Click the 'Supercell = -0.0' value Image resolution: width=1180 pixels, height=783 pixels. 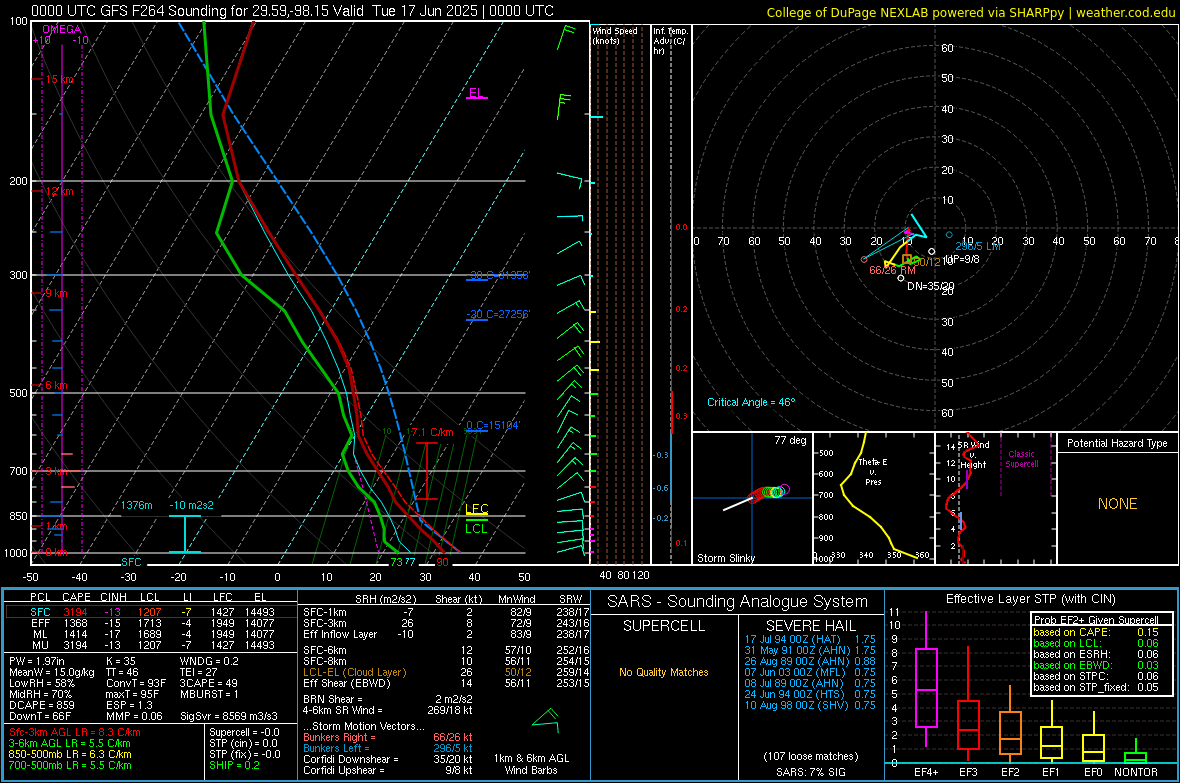pos(244,732)
